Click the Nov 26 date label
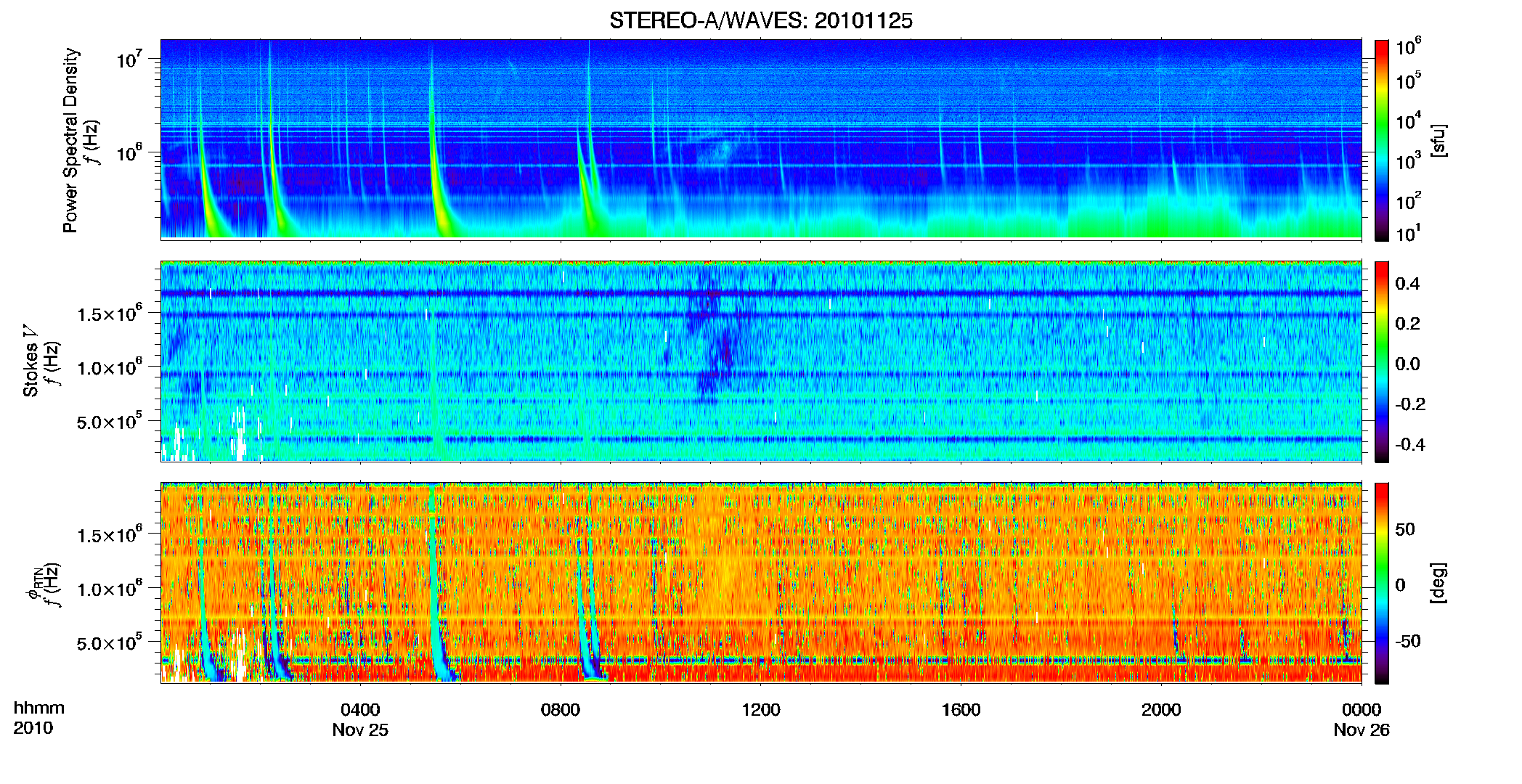 point(1362,730)
